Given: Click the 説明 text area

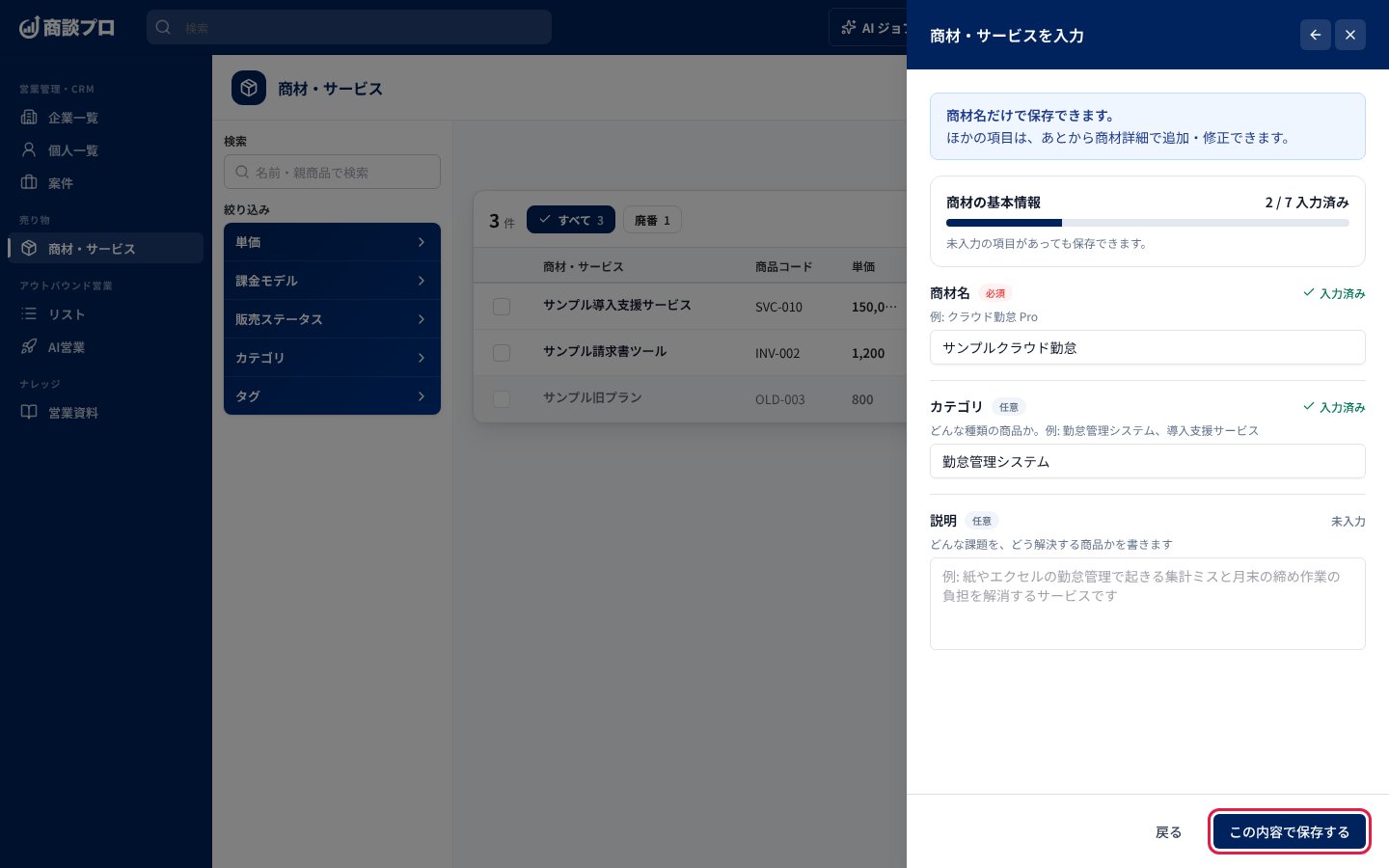Looking at the screenshot, I should click(1148, 604).
